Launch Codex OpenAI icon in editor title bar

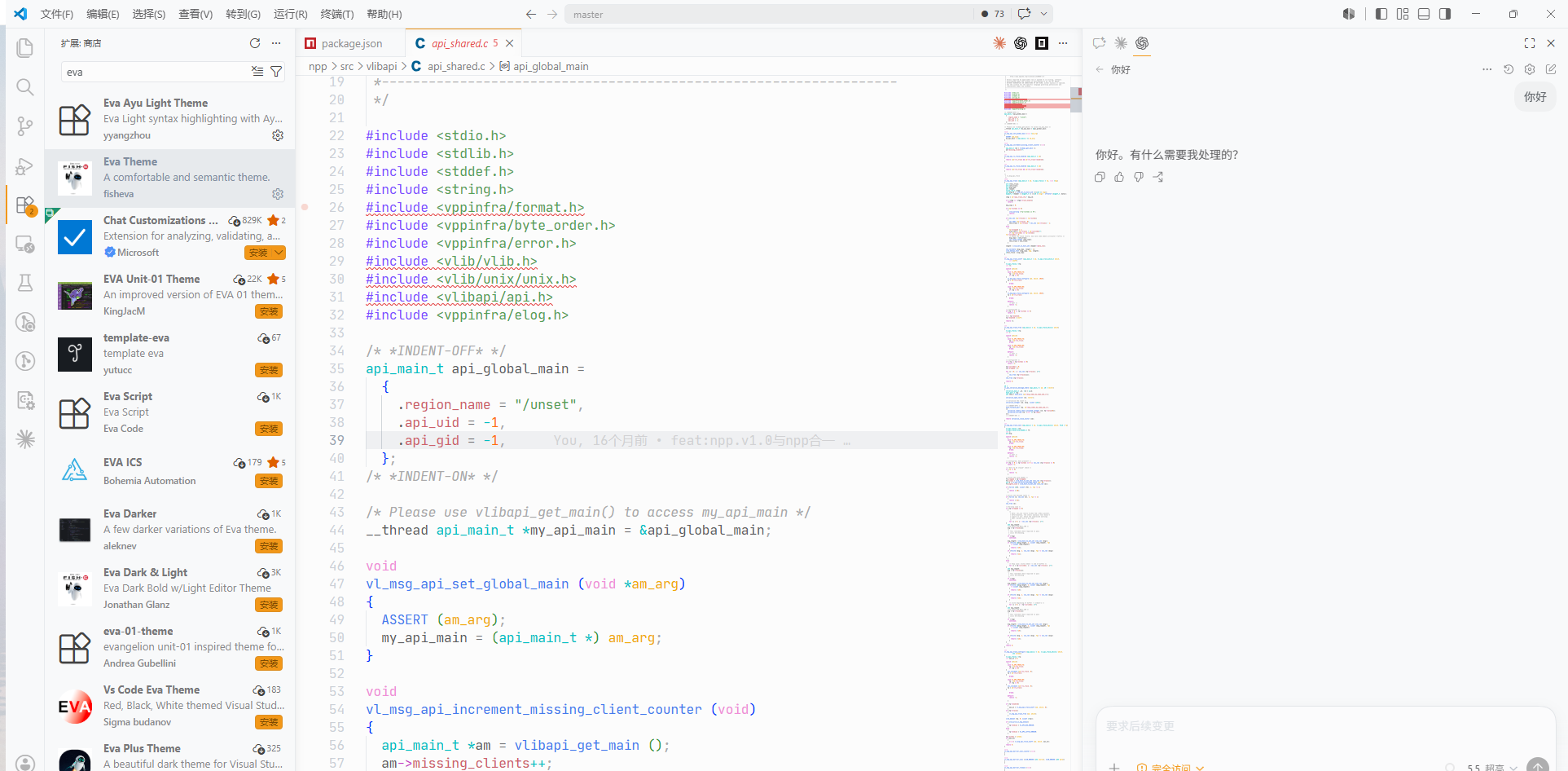tap(1021, 43)
